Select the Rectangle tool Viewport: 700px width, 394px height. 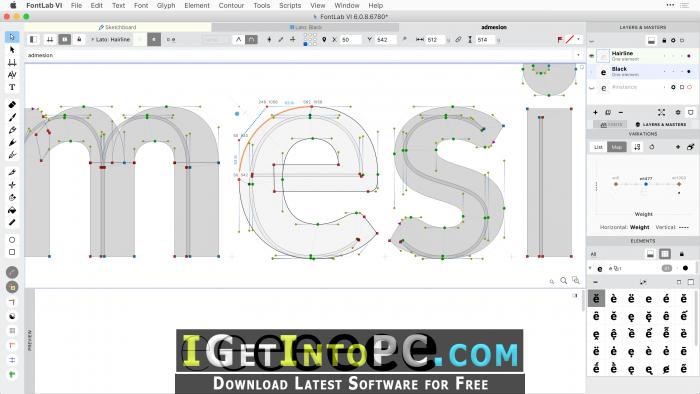[12, 252]
